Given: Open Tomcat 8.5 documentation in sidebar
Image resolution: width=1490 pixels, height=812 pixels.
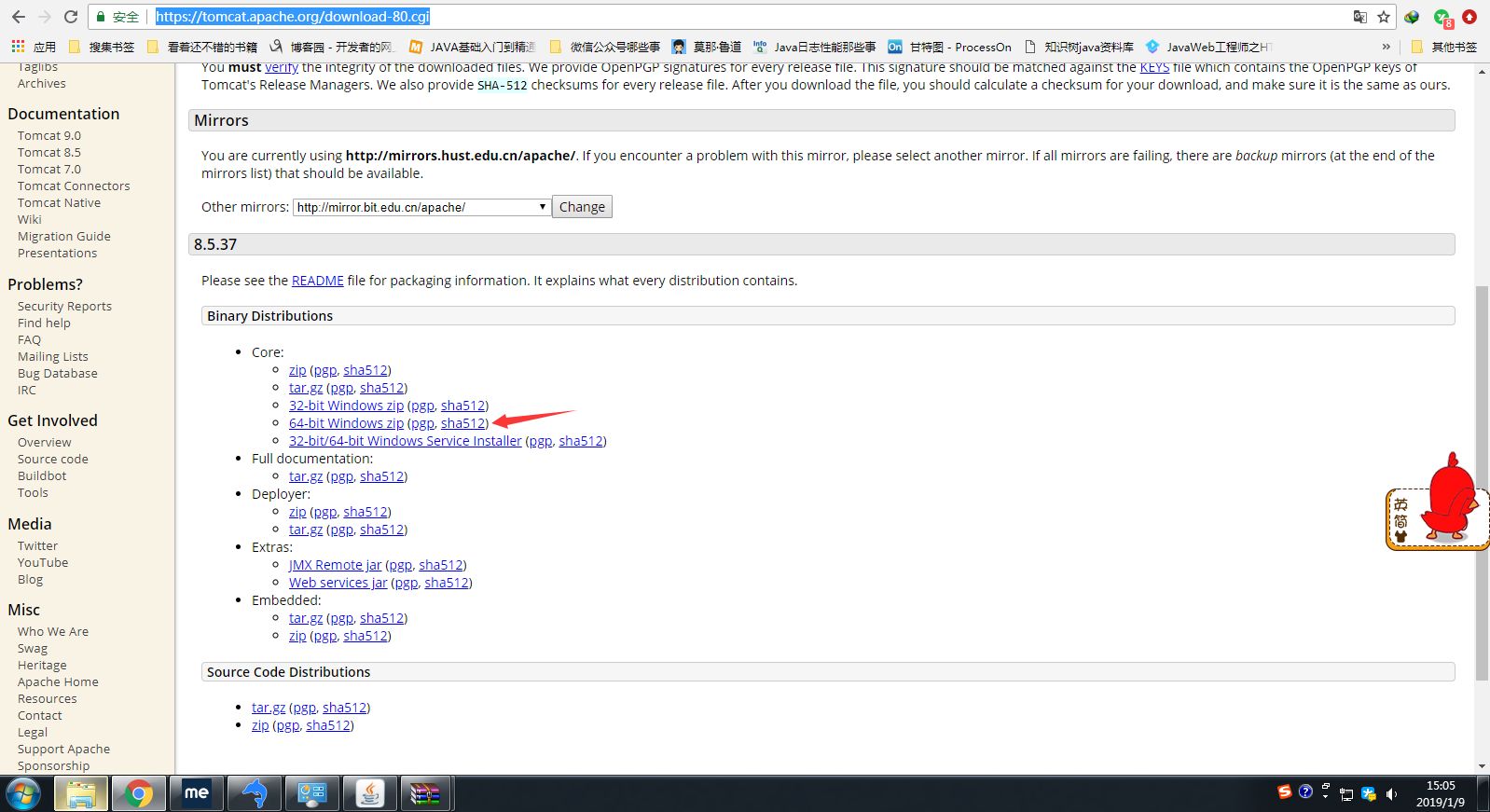Looking at the screenshot, I should pos(49,153).
